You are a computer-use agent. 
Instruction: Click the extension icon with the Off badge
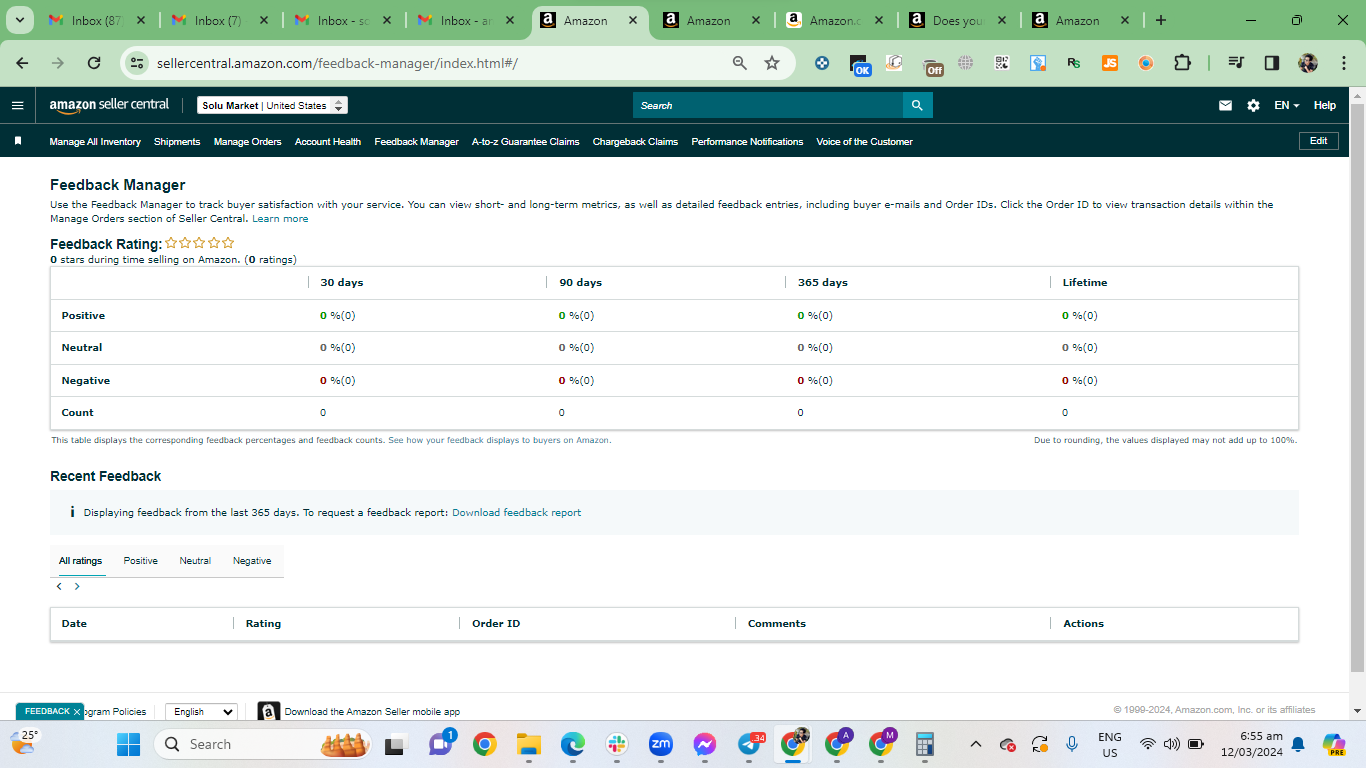[x=931, y=64]
